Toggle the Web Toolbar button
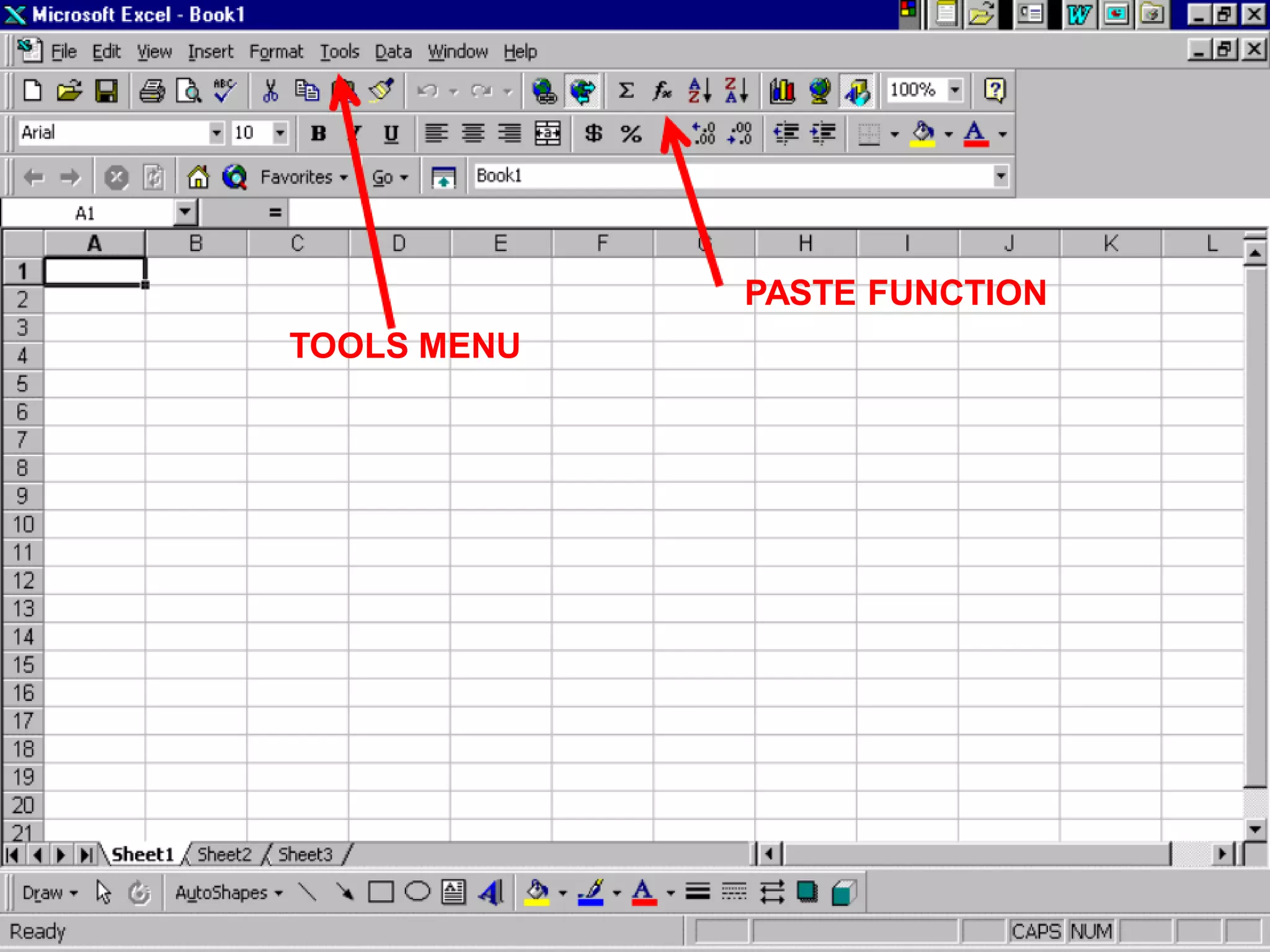Screen dimensions: 1270x952 tap(582, 91)
